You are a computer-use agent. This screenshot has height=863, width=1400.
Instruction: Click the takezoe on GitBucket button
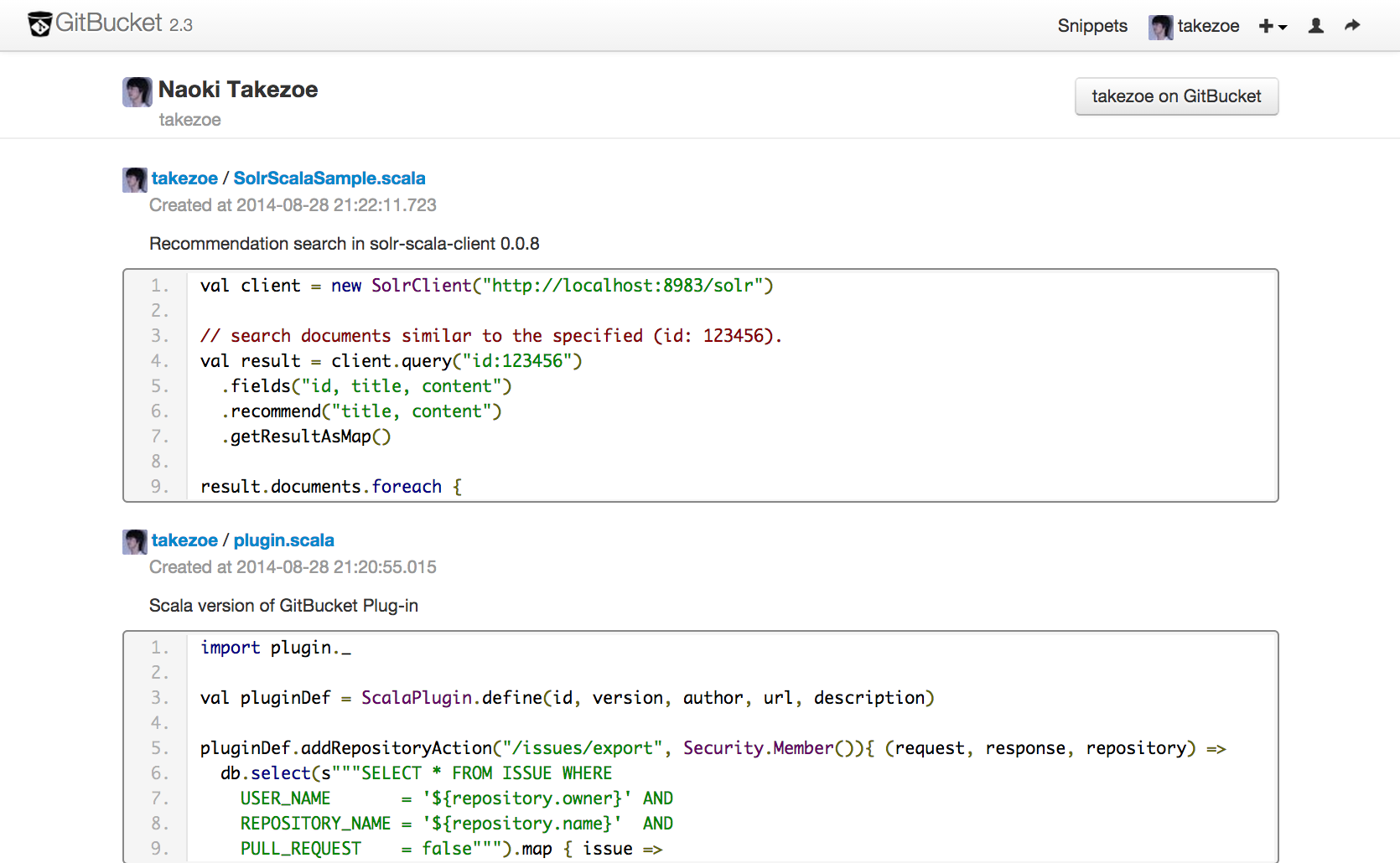point(1176,96)
